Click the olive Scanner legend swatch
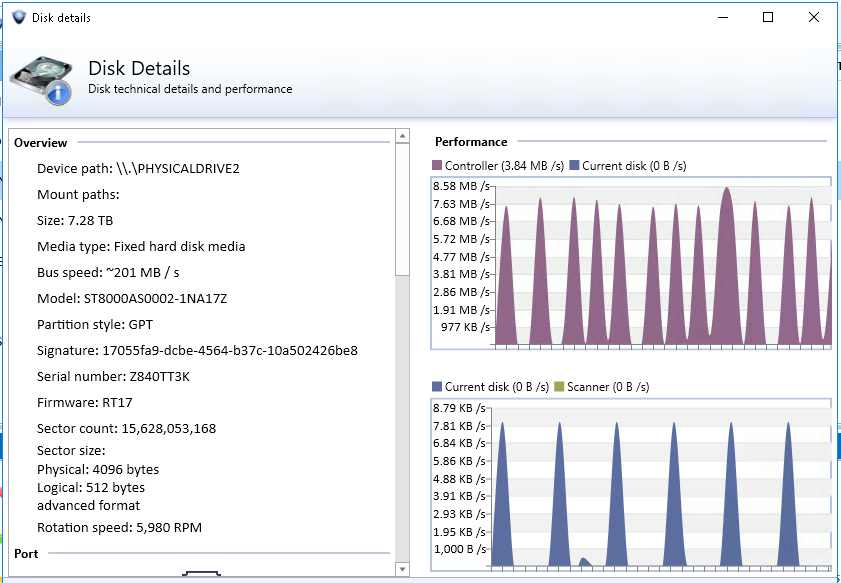The image size is (841, 583). click(559, 386)
